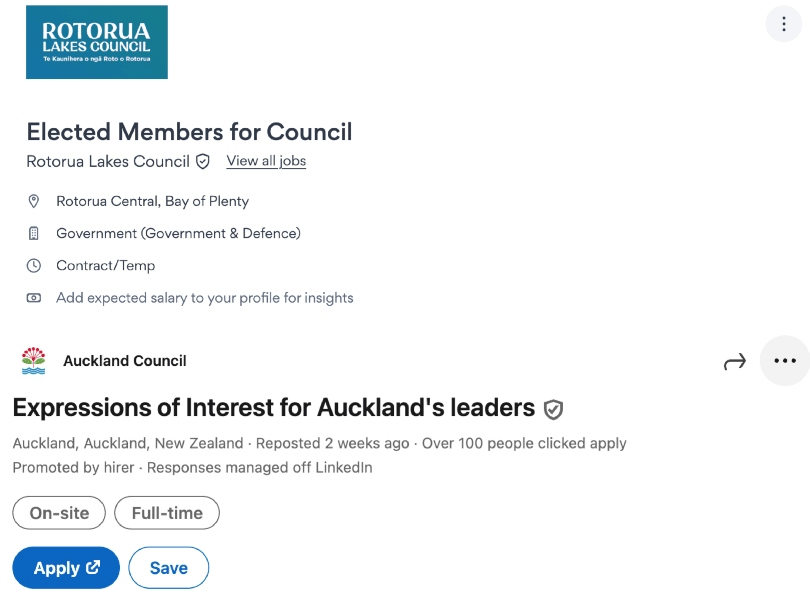
Task: Toggle the Full-time filter pill
Action: [166, 512]
